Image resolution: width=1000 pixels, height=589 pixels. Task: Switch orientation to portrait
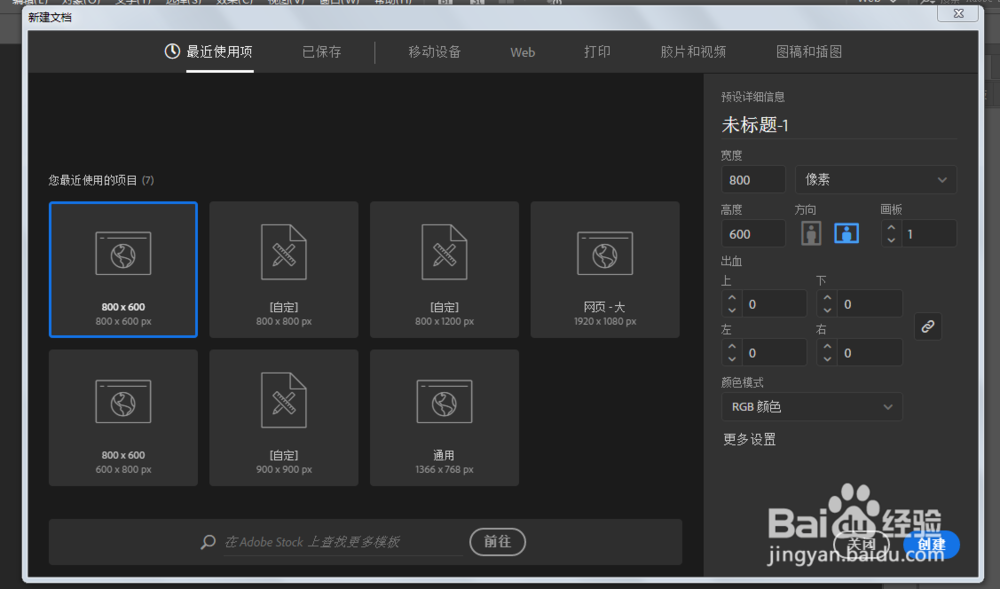click(809, 232)
